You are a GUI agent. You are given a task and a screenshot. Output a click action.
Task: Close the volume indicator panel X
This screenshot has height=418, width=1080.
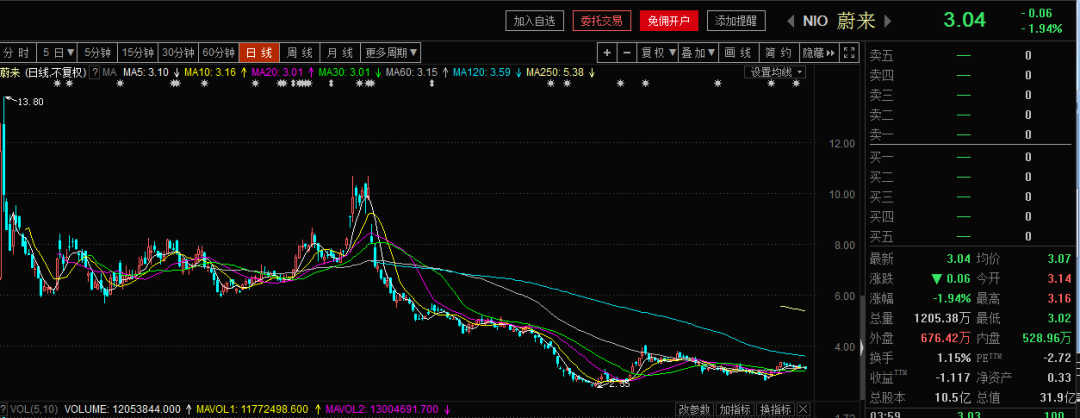pos(802,410)
